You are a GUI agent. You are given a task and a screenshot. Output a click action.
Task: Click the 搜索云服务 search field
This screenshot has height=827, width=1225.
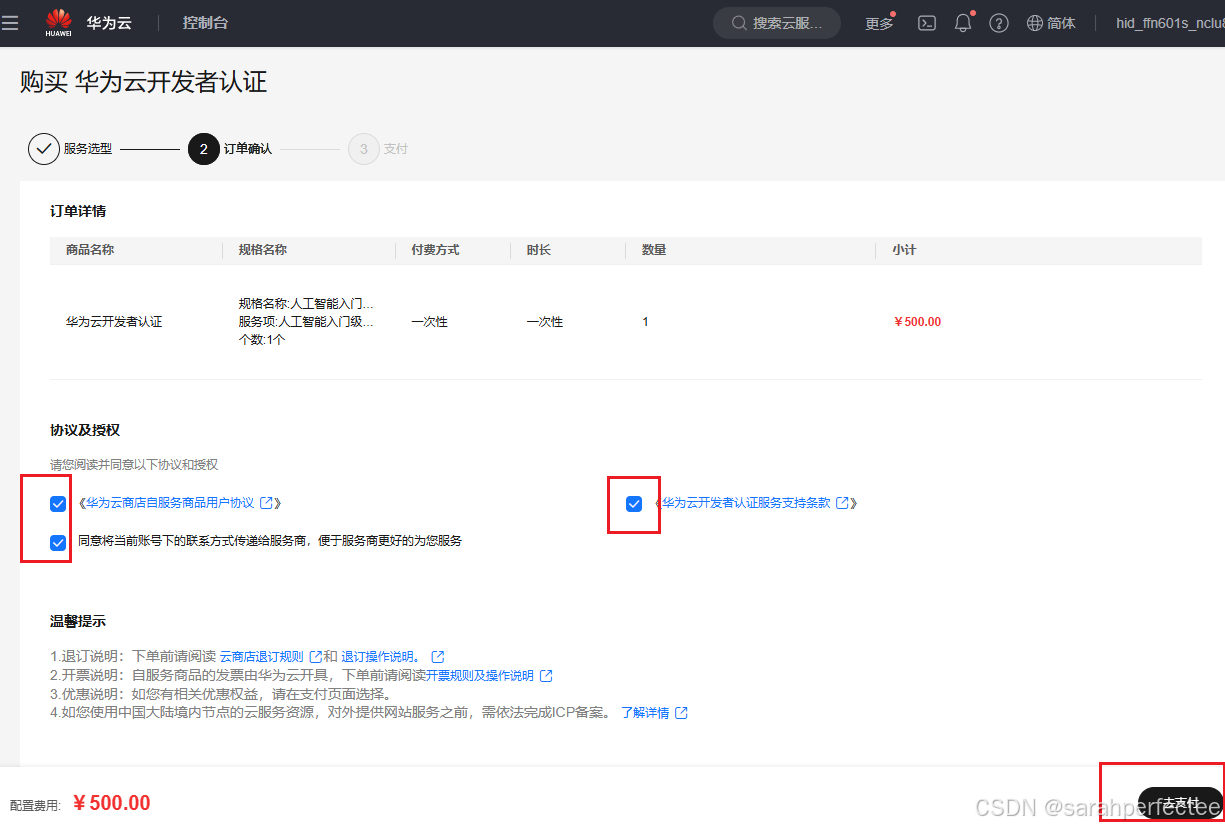[x=777, y=23]
